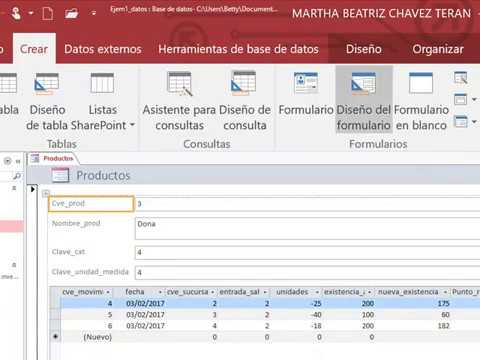Click nueva_existencia value 175

(x=443, y=304)
